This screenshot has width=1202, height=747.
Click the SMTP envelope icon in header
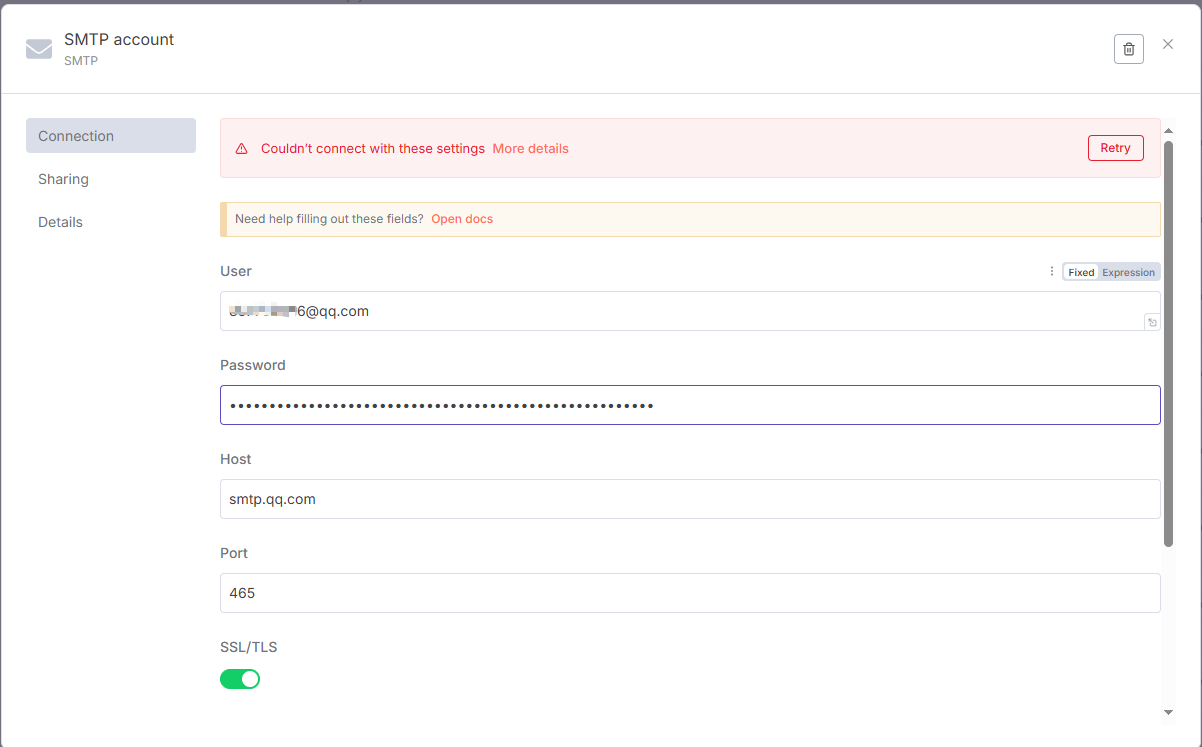coord(39,49)
